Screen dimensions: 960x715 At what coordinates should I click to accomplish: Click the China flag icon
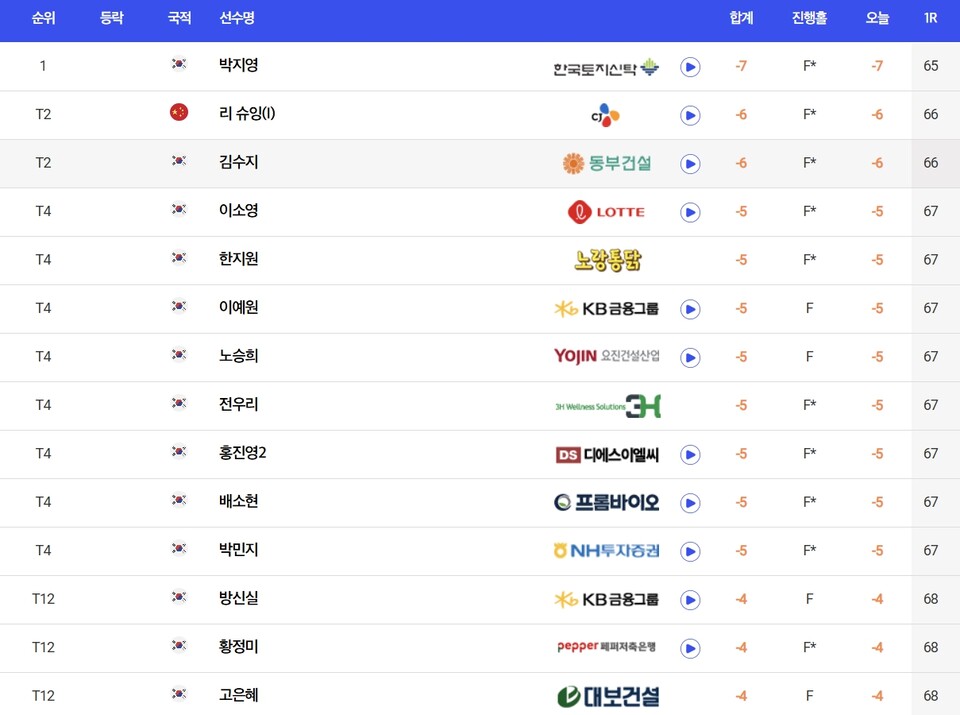(179, 112)
